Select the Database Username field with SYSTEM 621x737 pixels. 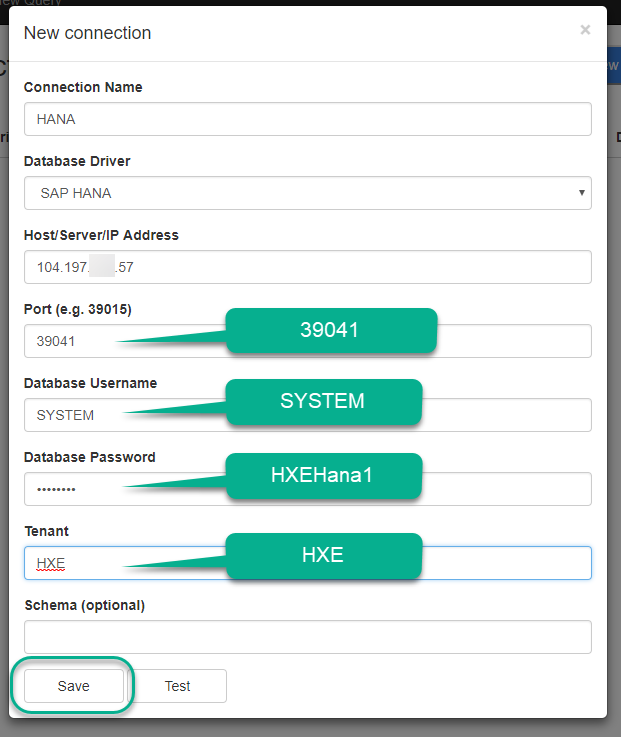pyautogui.click(x=307, y=415)
